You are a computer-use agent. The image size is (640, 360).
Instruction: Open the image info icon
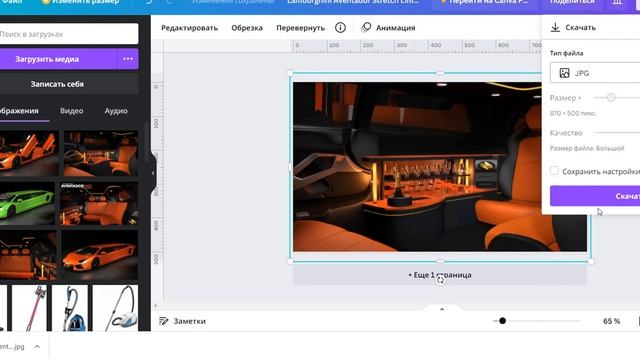pyautogui.click(x=340, y=27)
